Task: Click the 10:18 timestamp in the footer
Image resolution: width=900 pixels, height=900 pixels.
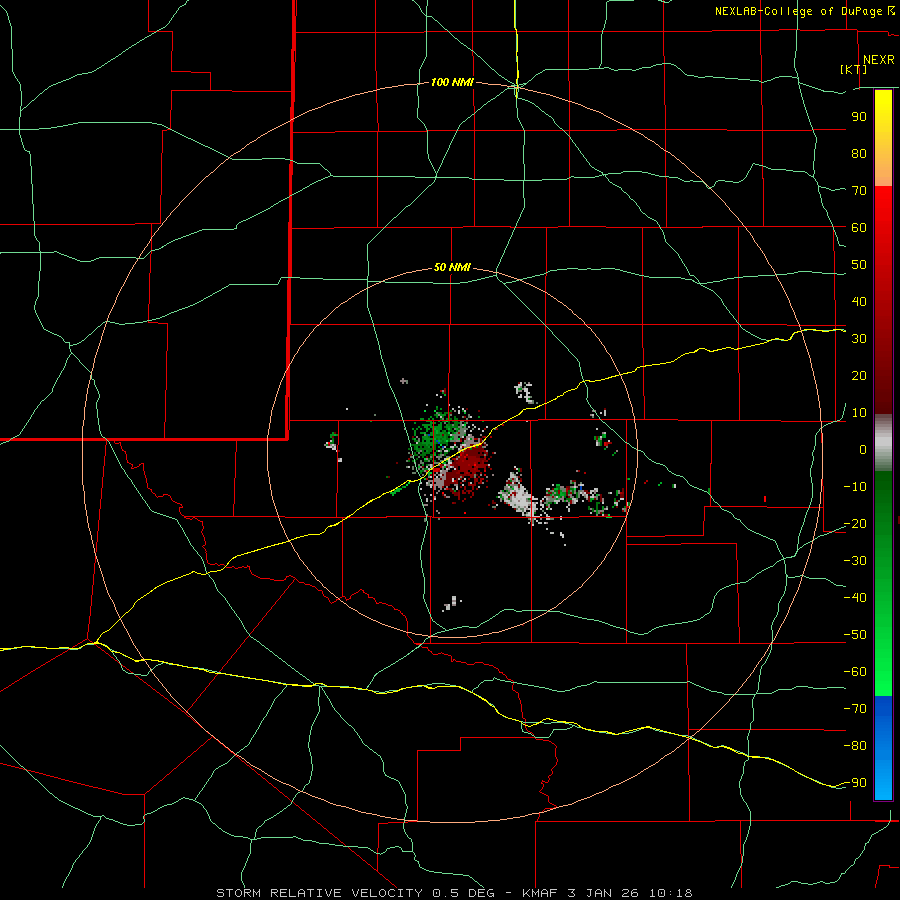Action: [670, 893]
